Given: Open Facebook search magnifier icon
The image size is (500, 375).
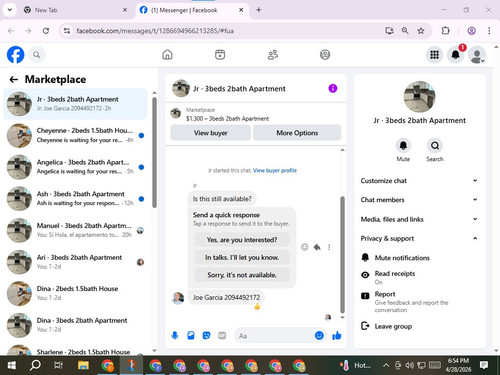Looking at the screenshot, I should point(37,55).
